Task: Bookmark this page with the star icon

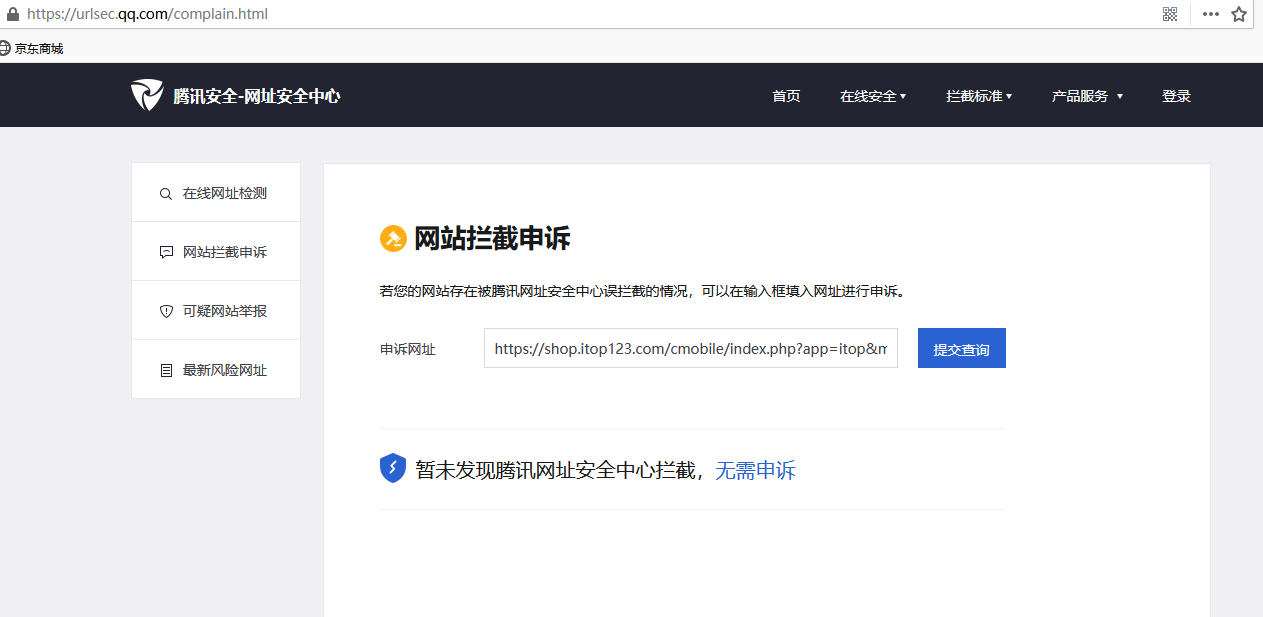Action: pyautogui.click(x=1239, y=14)
